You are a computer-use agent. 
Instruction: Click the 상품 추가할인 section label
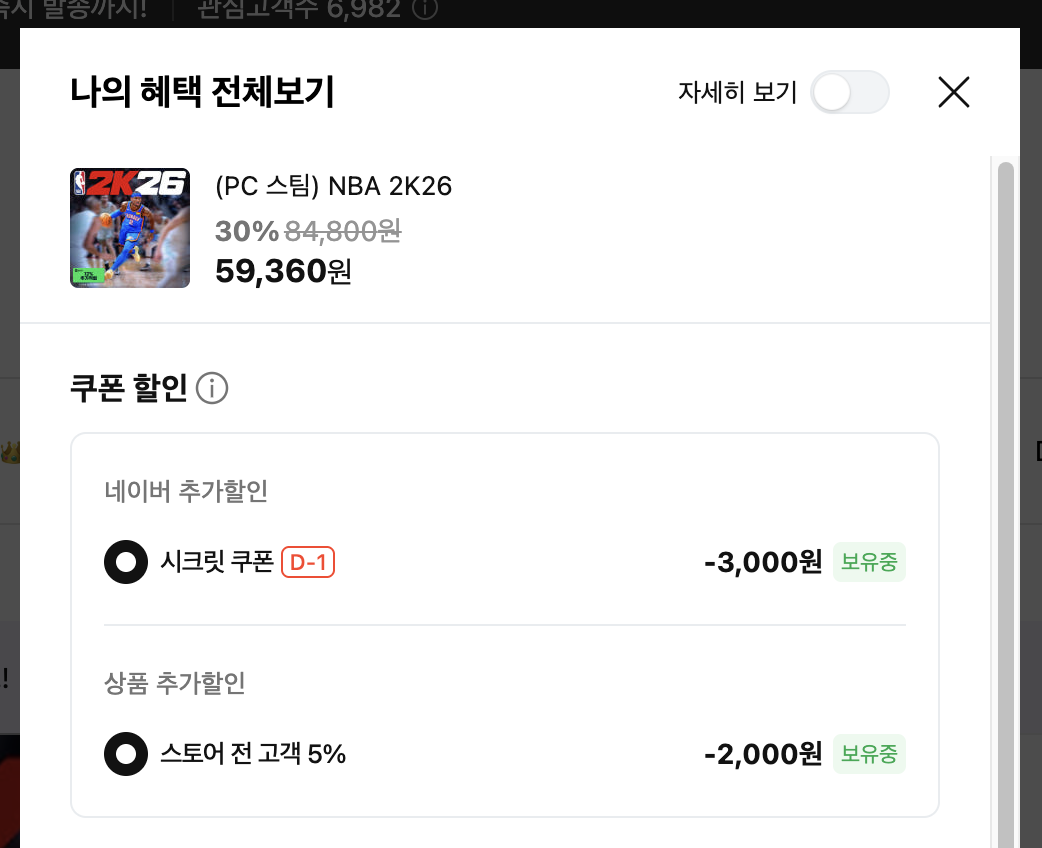(175, 684)
